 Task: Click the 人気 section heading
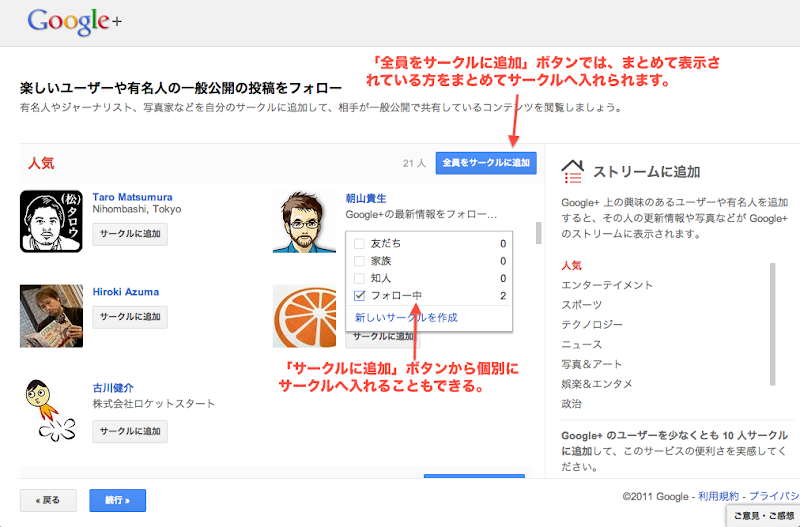pos(41,163)
